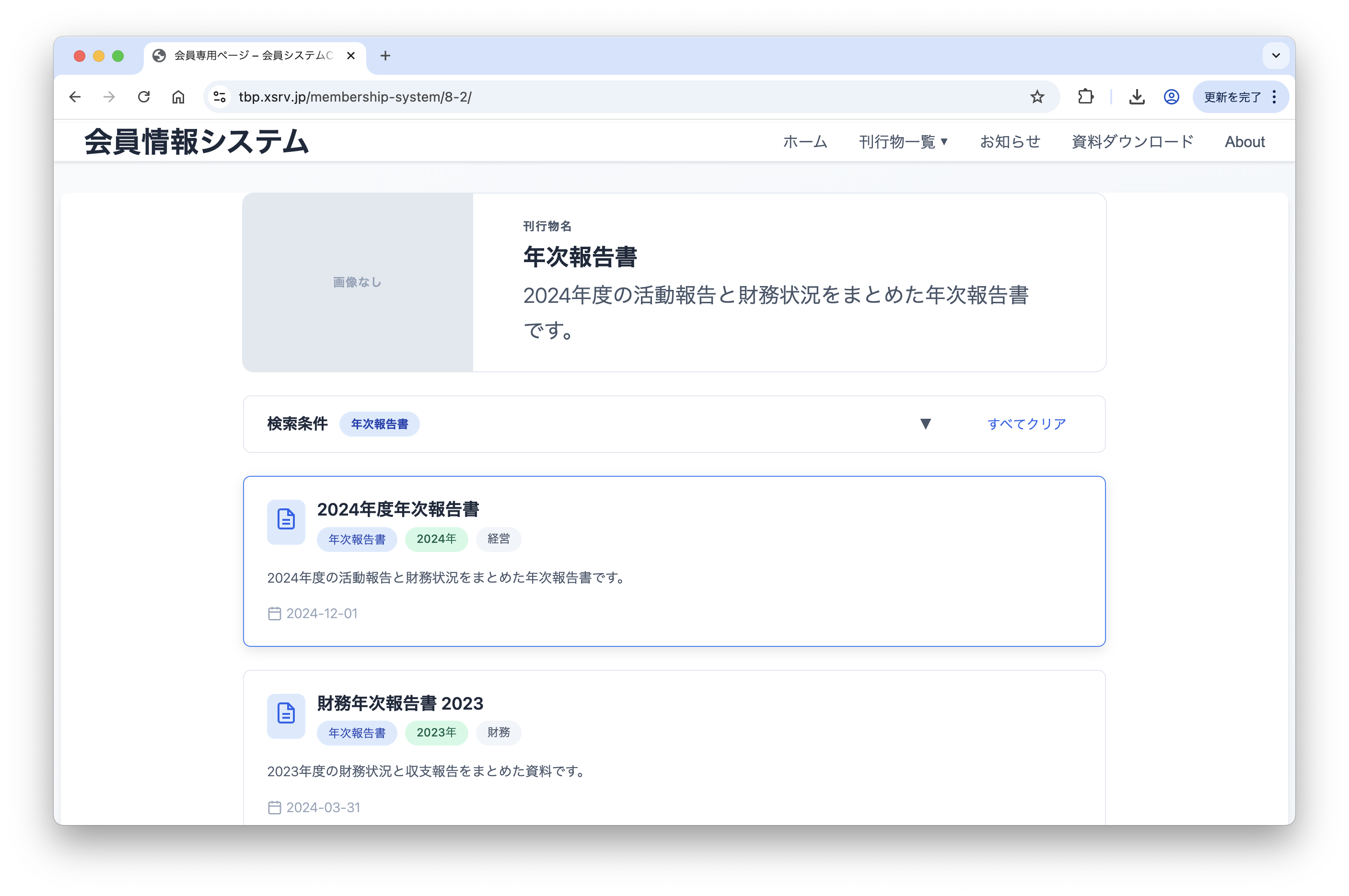Click the document icon on 2024年度年次報告書 card

pyautogui.click(x=286, y=520)
